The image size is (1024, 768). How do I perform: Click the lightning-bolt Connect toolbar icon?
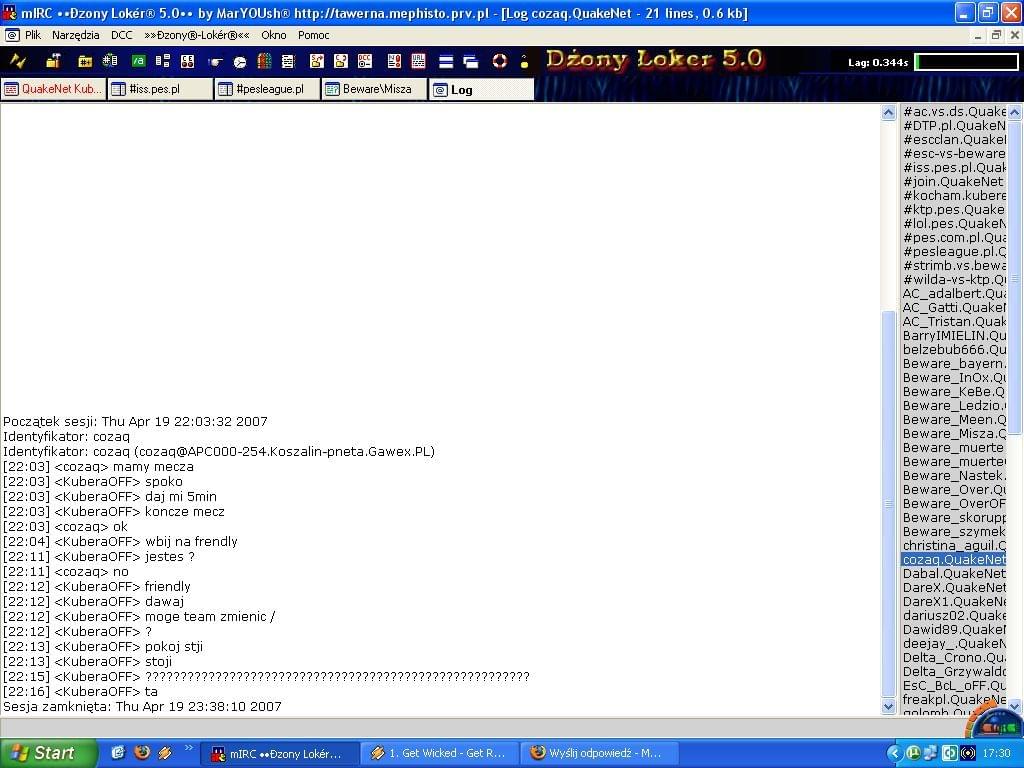point(18,61)
